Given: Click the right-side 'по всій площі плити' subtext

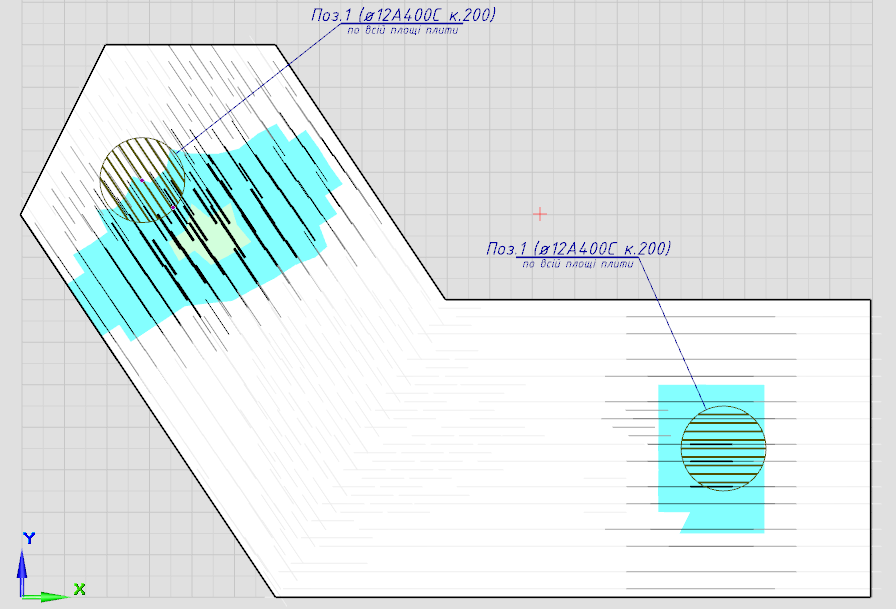Looking at the screenshot, I should (x=577, y=263).
